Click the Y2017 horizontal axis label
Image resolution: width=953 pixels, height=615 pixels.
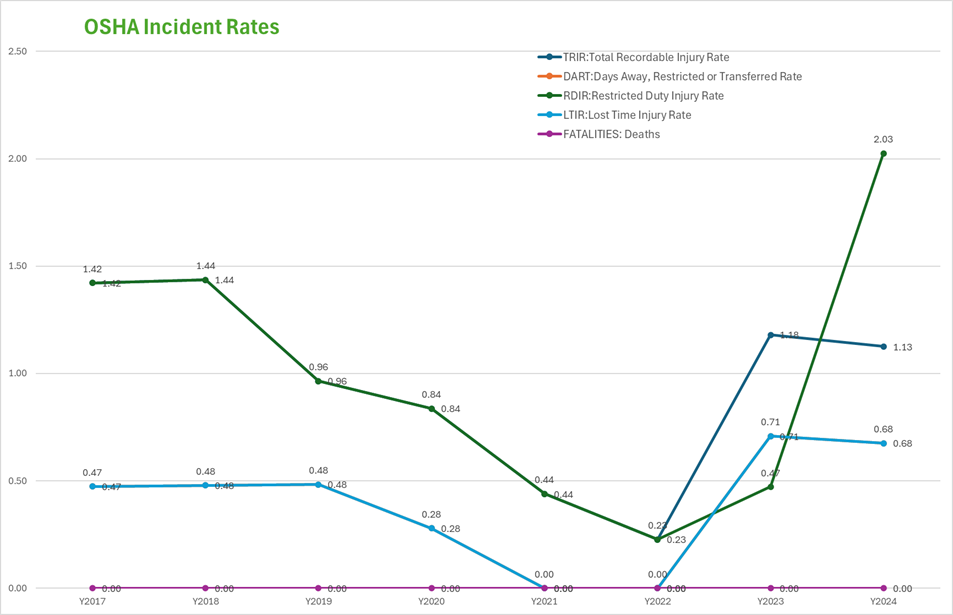click(92, 603)
